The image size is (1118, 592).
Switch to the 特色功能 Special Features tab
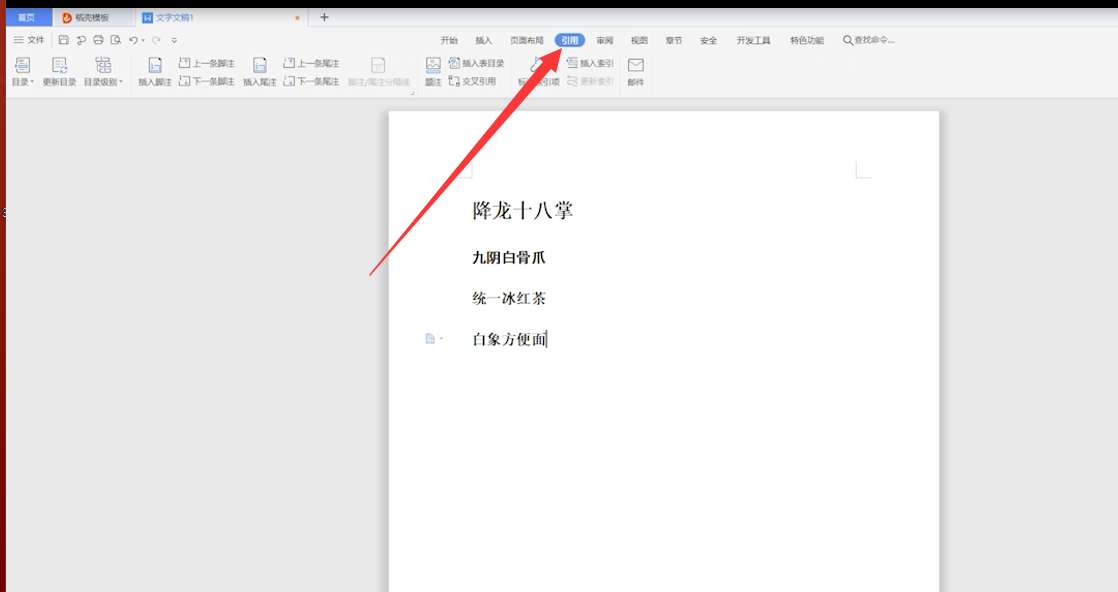pyautogui.click(x=807, y=41)
